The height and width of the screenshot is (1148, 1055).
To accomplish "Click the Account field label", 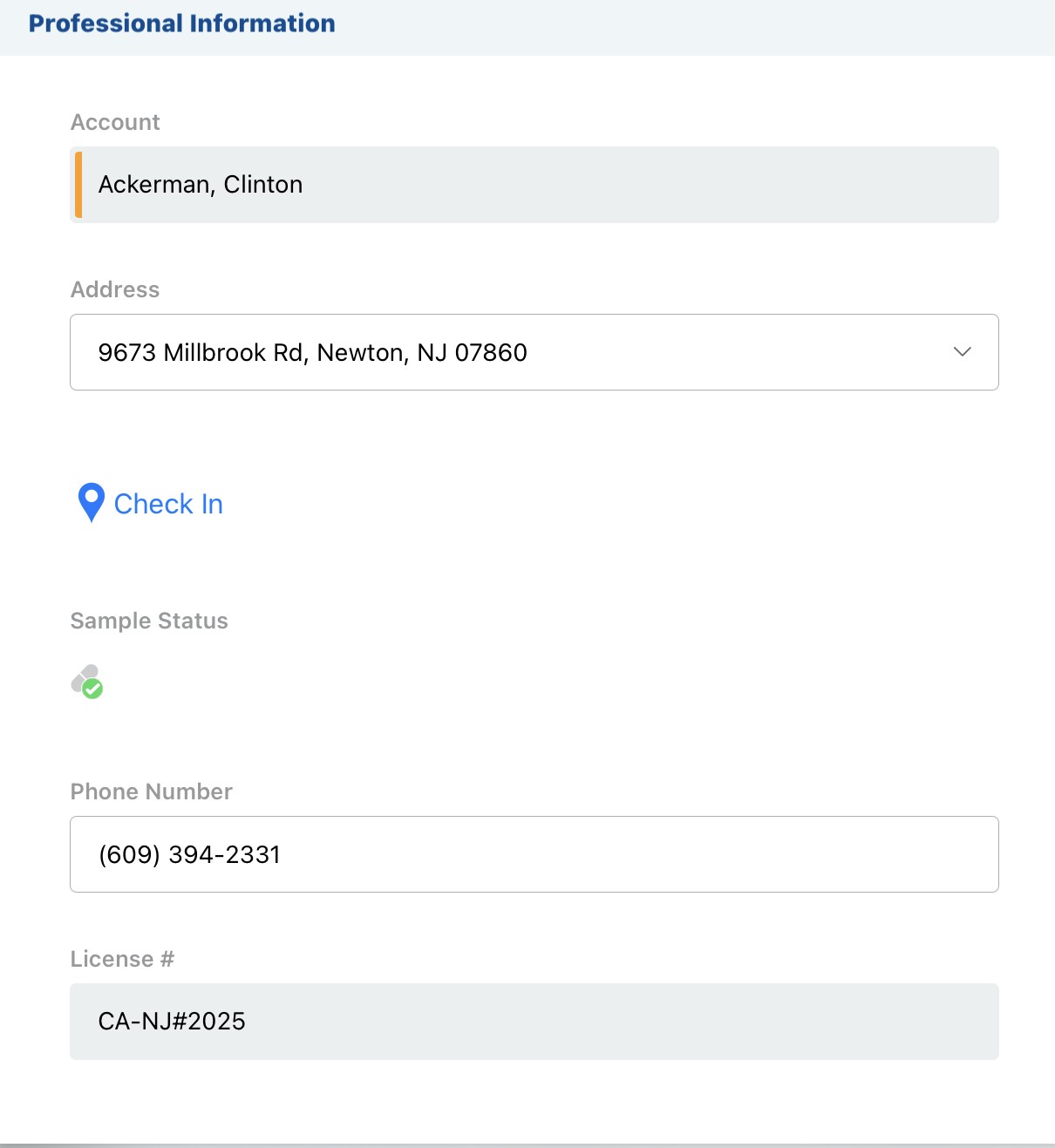I will tap(115, 122).
